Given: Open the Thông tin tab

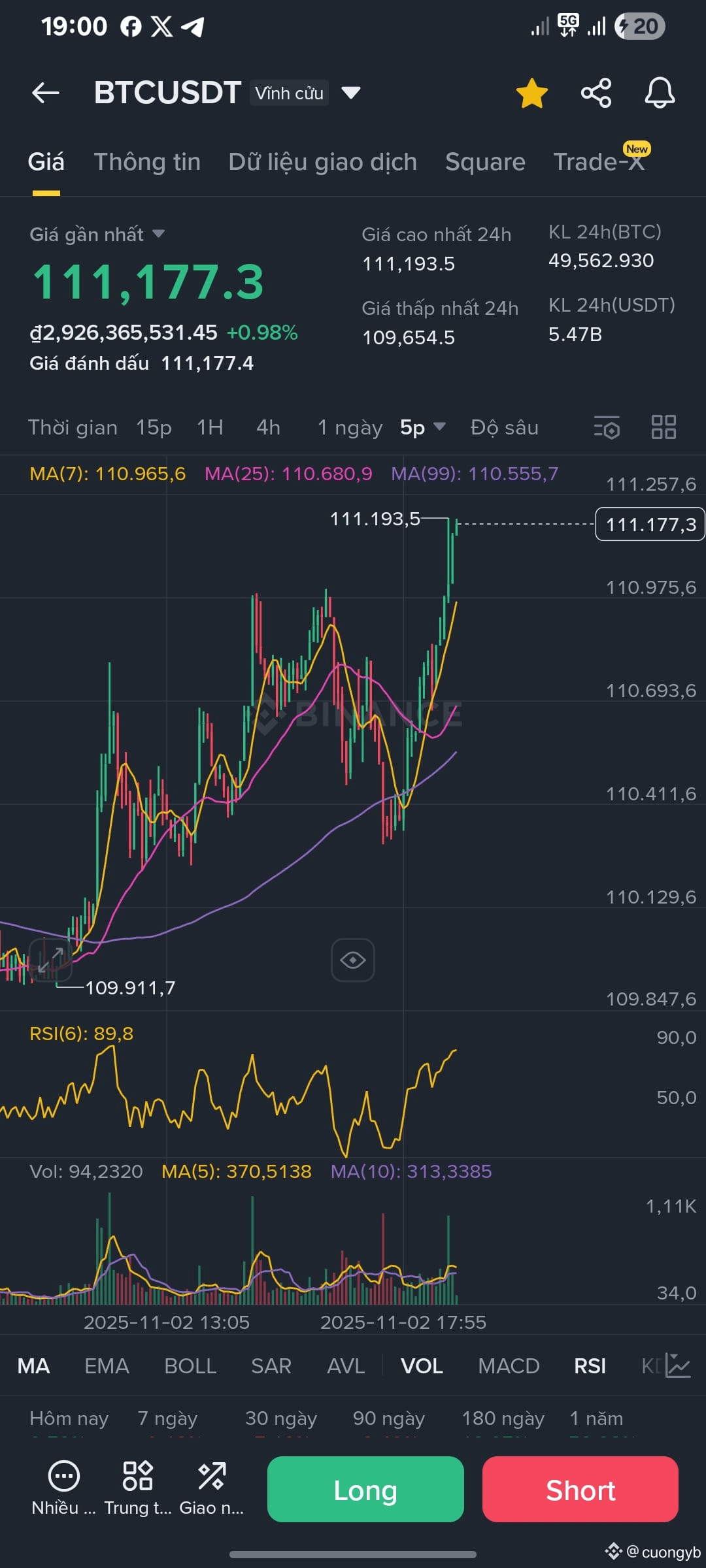Looking at the screenshot, I should 147,162.
